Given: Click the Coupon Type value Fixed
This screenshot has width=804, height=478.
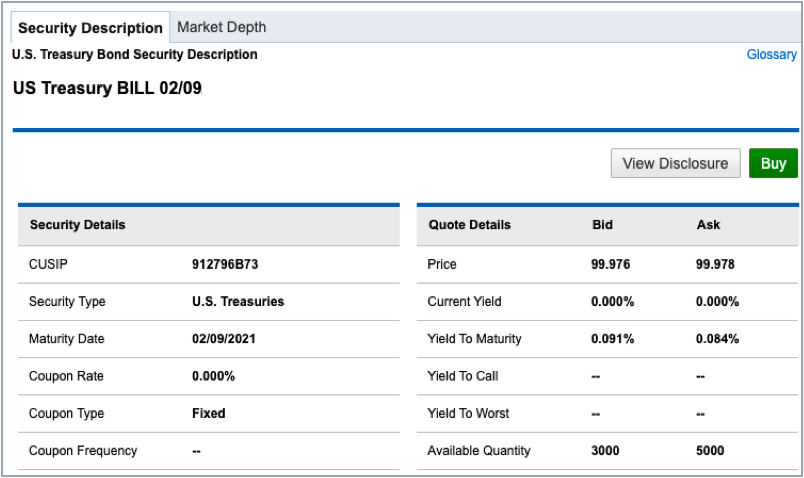Looking at the screenshot, I should pyautogui.click(x=208, y=413).
